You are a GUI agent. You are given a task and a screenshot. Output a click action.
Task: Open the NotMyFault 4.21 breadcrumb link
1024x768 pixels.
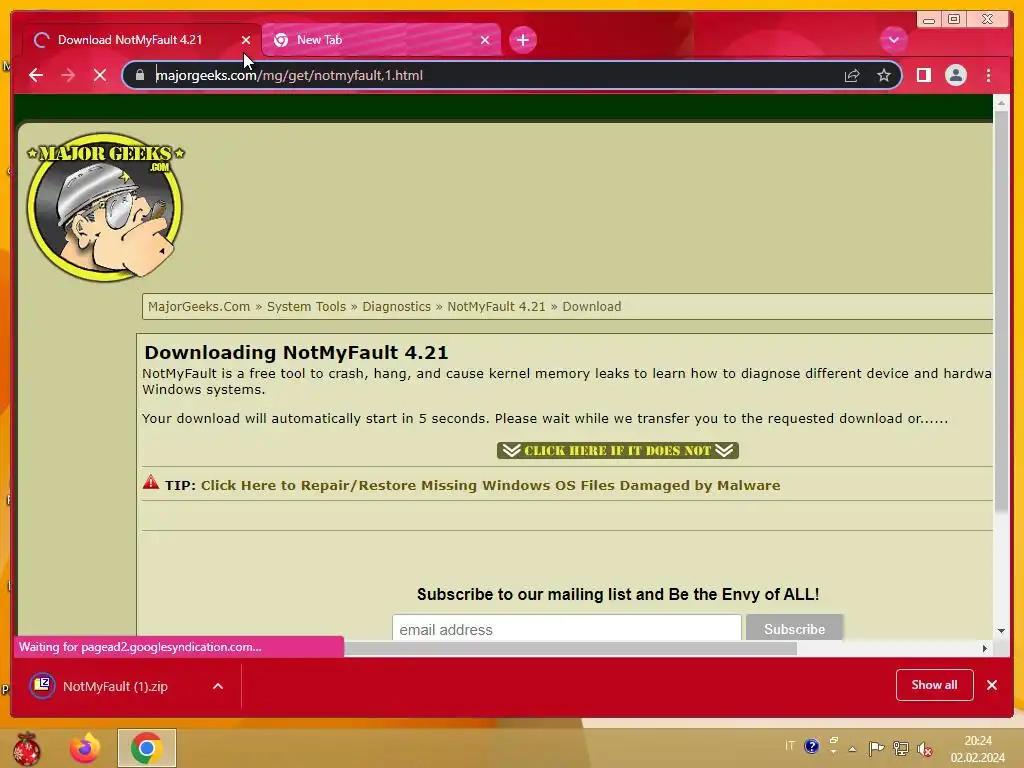click(496, 306)
